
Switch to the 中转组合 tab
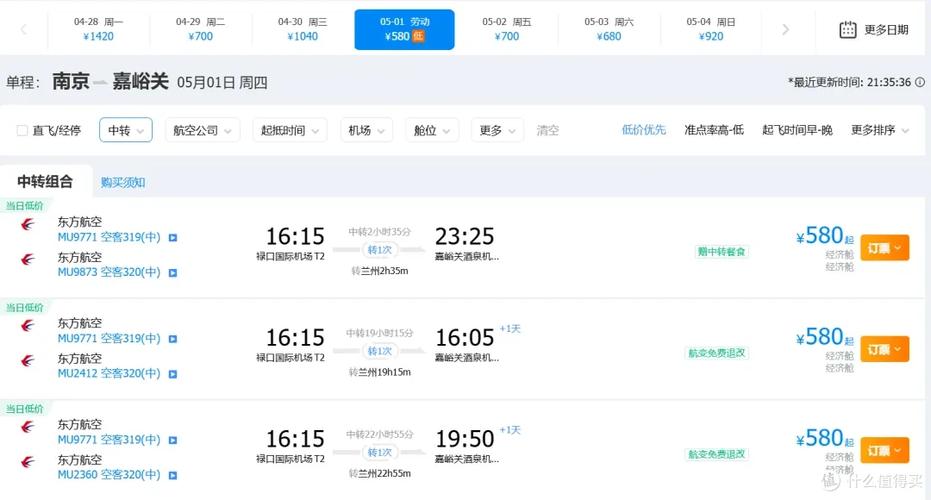point(45,182)
